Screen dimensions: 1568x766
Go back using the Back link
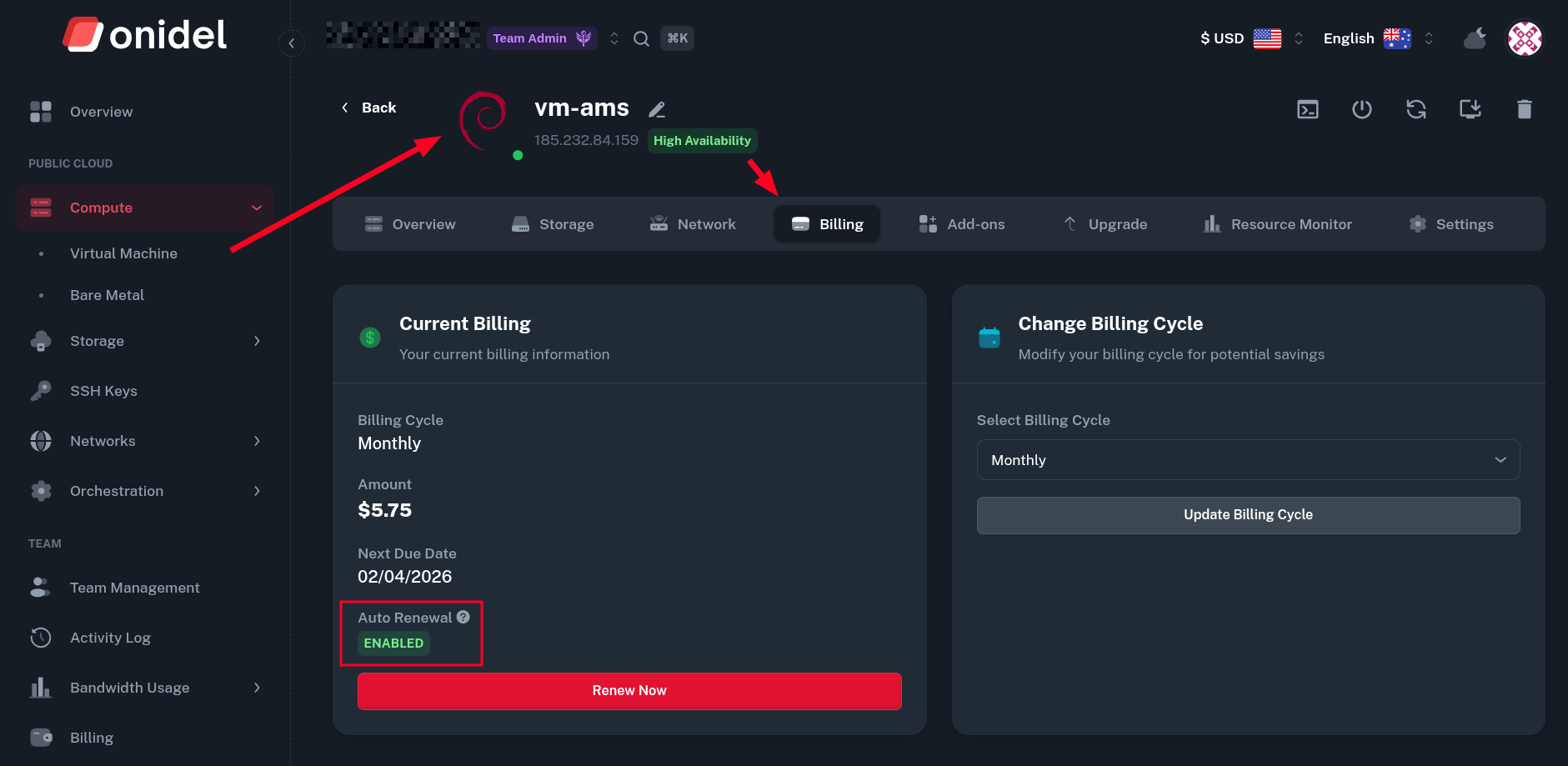click(368, 108)
